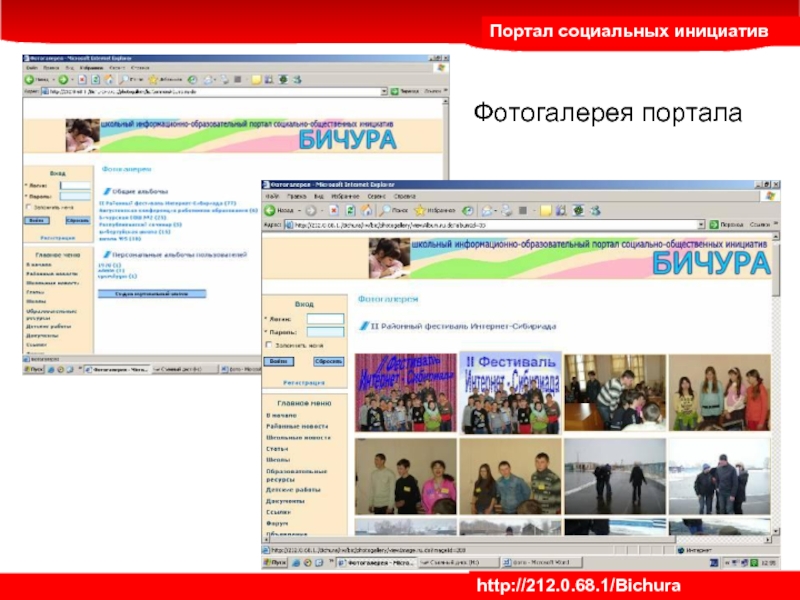
Task: Open the Справка menu in the front window
Action: 405,196
